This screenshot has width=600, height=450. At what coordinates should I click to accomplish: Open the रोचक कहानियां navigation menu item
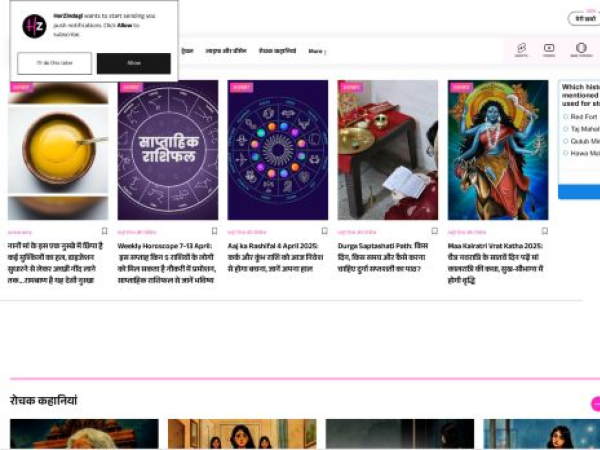pyautogui.click(x=277, y=51)
